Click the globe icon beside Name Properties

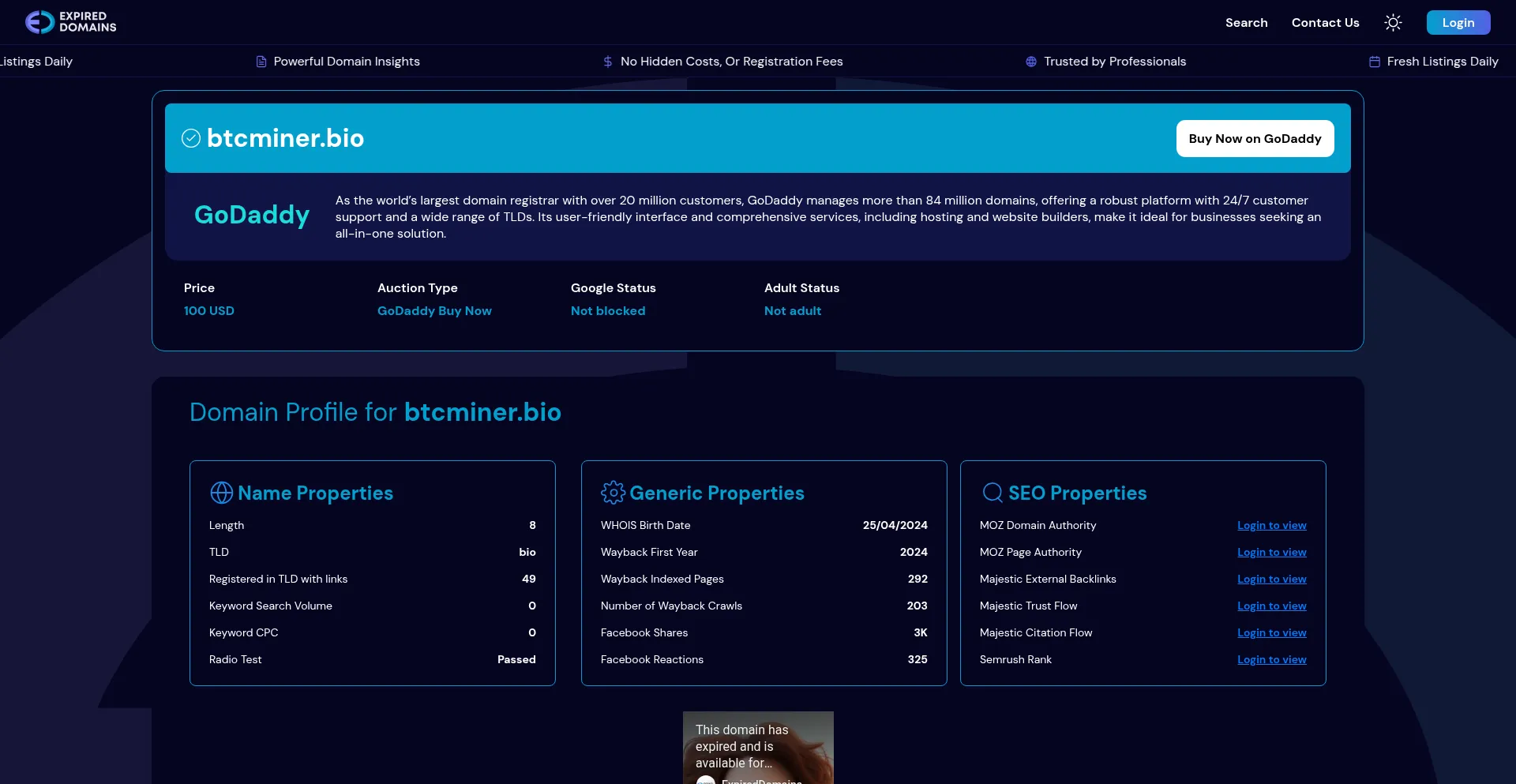tap(221, 493)
